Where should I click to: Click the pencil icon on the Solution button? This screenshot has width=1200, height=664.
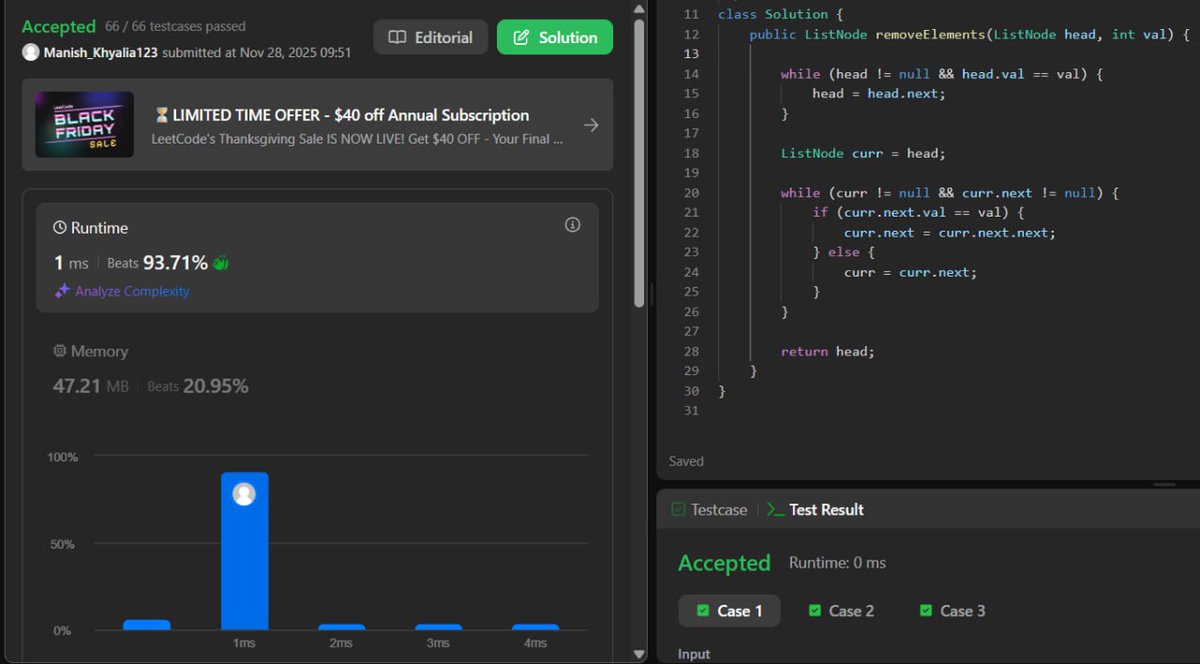pyautogui.click(x=521, y=36)
